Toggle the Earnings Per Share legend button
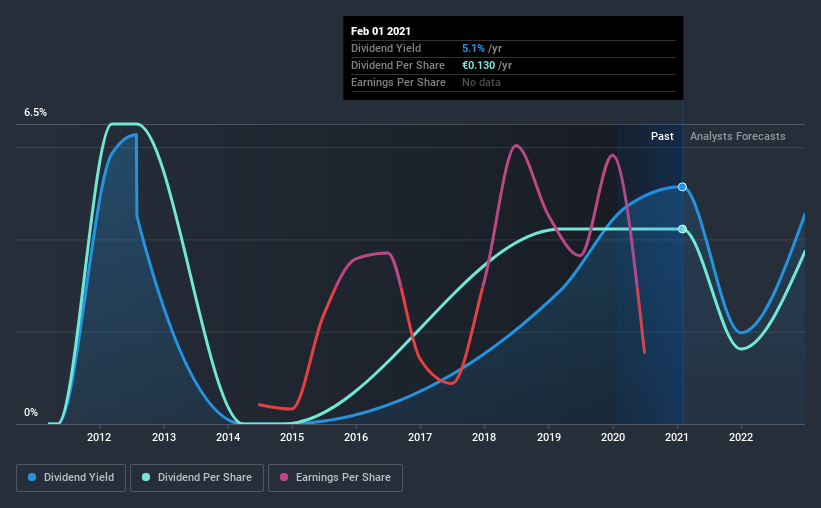 [335, 478]
